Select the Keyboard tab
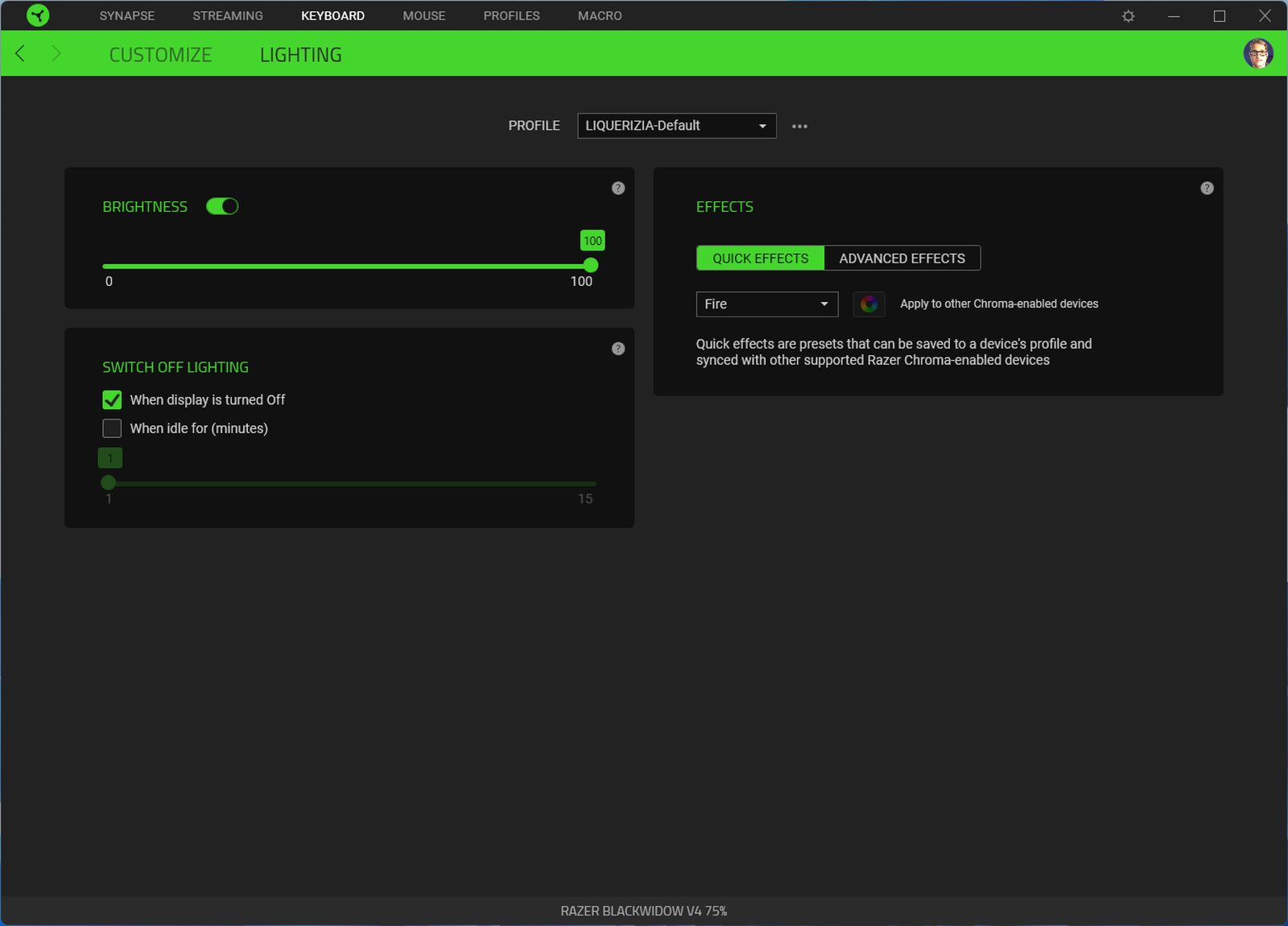The image size is (1288, 926). (x=333, y=16)
